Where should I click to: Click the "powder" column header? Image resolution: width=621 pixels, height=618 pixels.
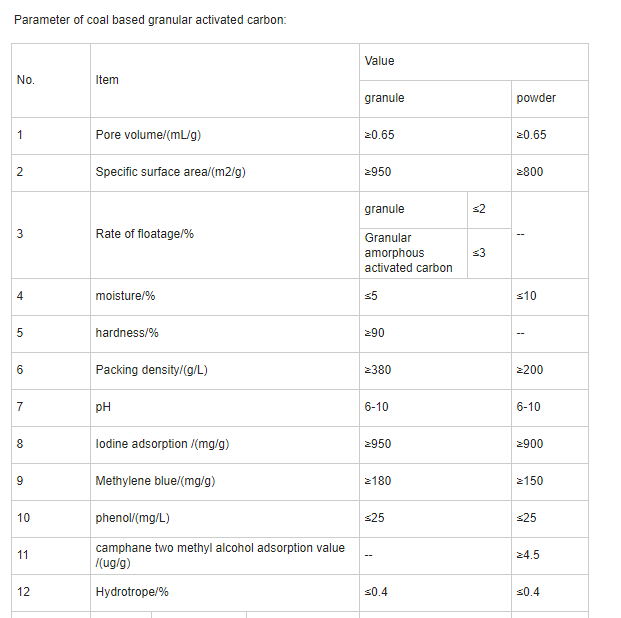point(536,98)
